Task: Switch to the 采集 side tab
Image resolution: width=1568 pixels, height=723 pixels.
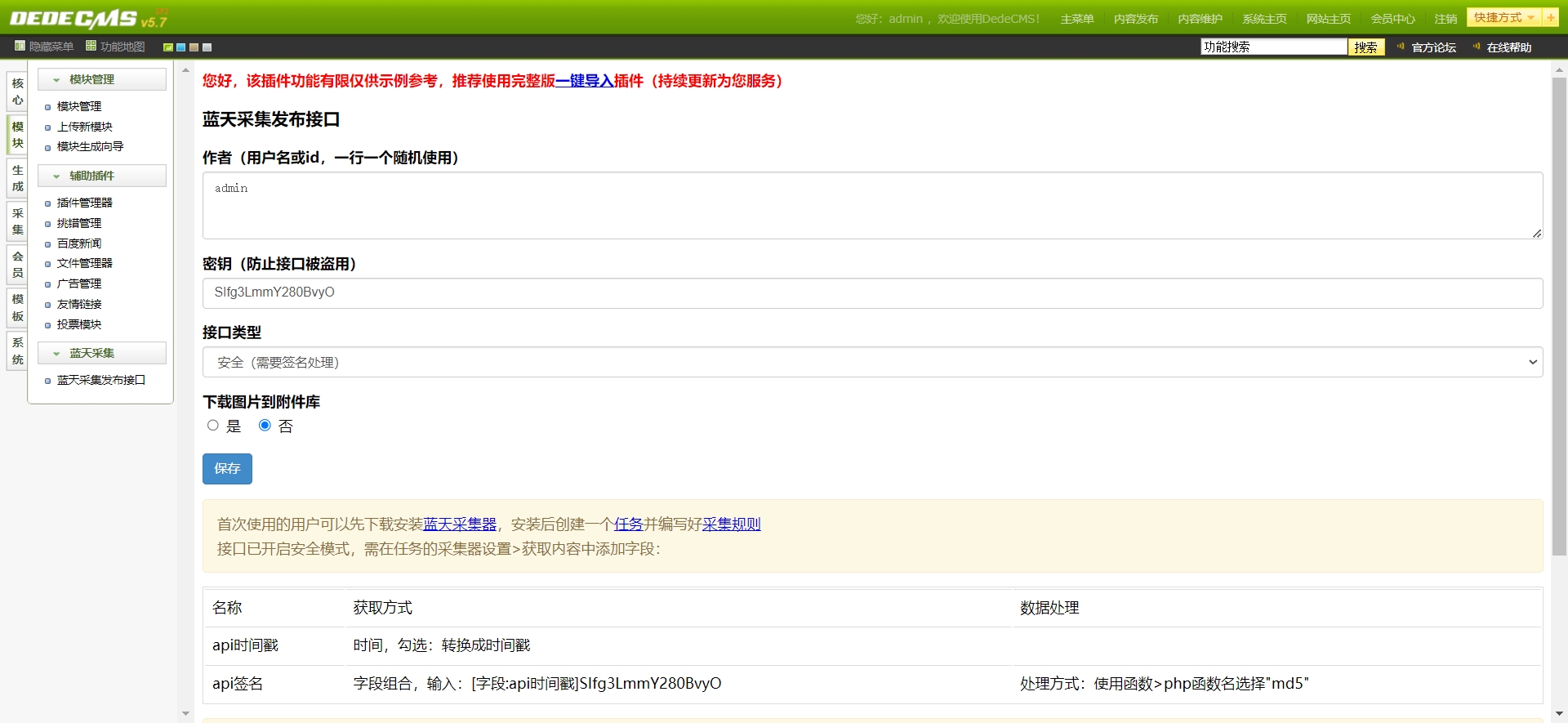Action: [x=18, y=221]
